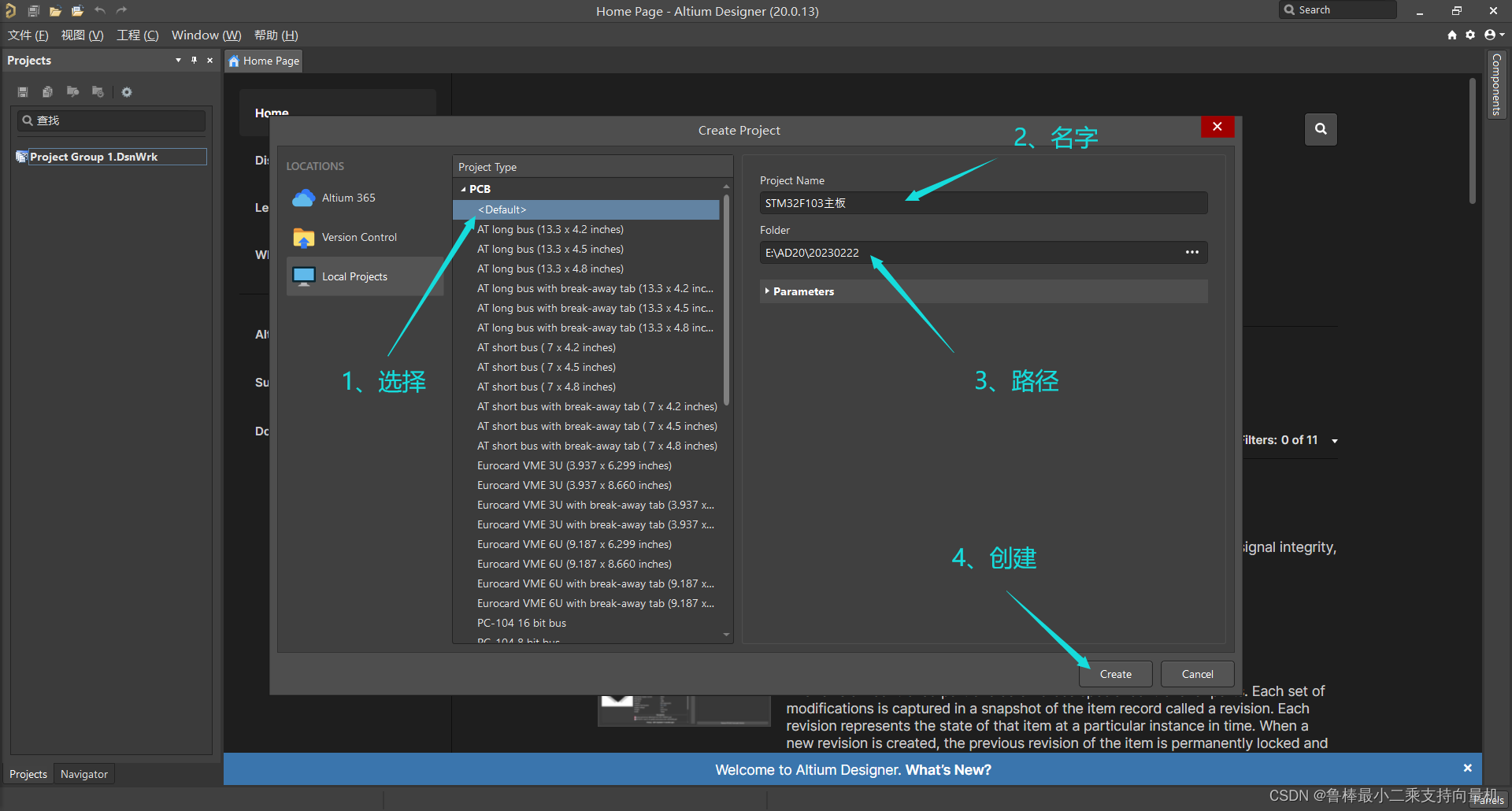Click the Projects panel save icon
The image size is (1512, 811).
pos(23,92)
